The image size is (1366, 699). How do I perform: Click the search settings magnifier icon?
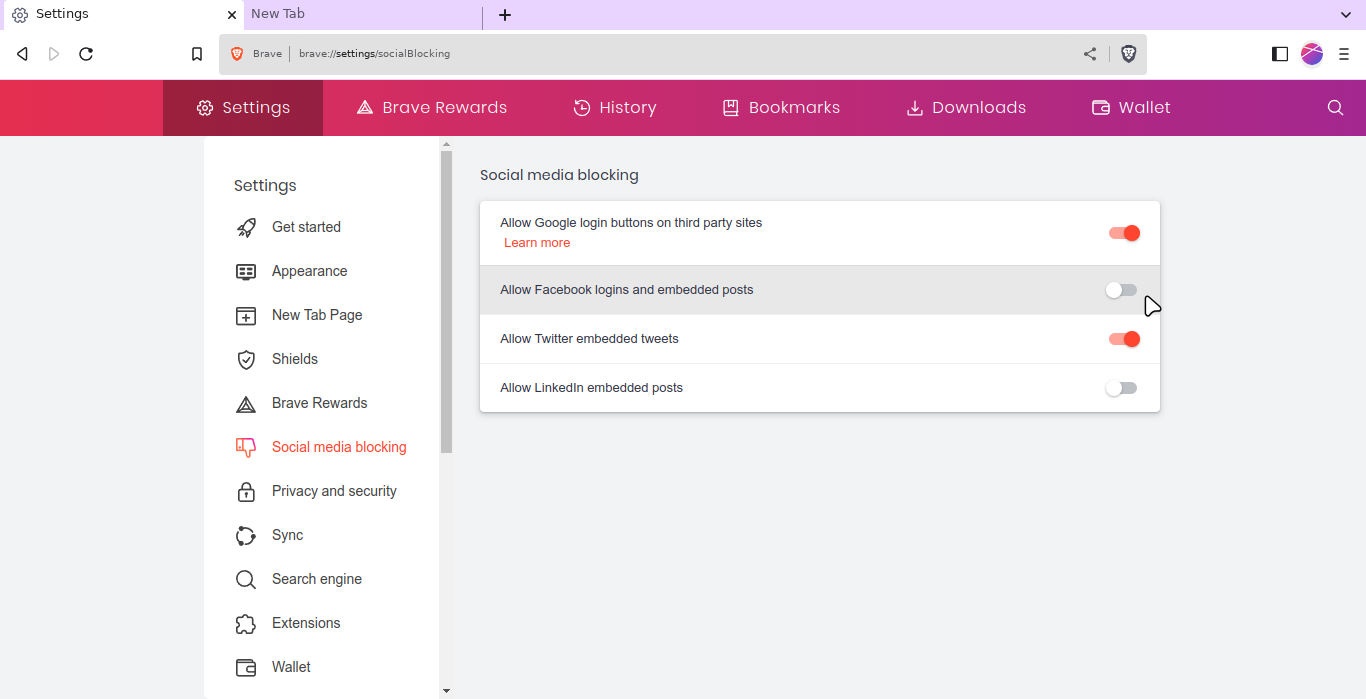click(x=1335, y=108)
